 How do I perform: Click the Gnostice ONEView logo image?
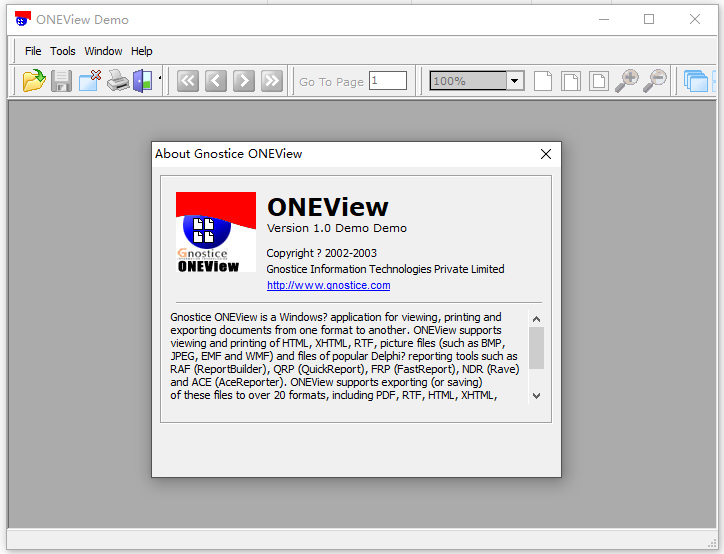click(x=216, y=232)
